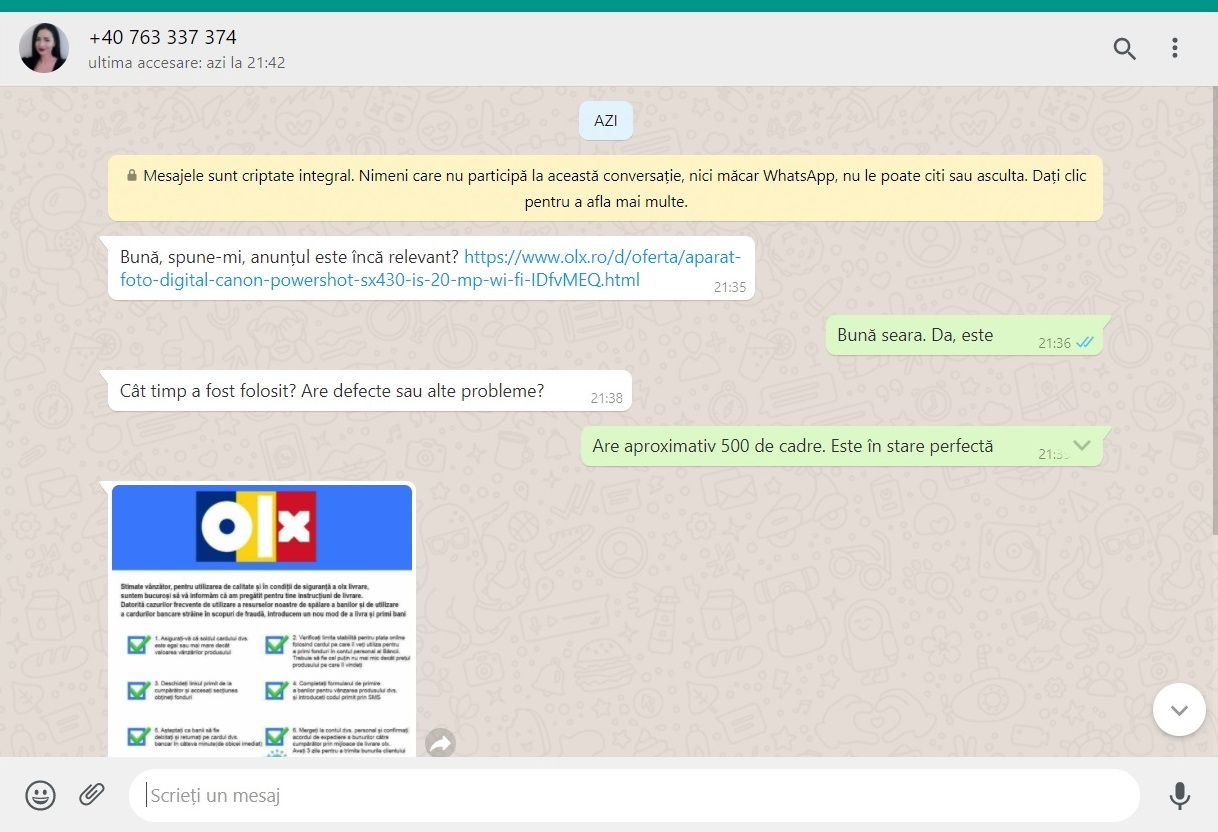Open contact info for +40 763 337 374
The image size is (1218, 832).
point(163,38)
